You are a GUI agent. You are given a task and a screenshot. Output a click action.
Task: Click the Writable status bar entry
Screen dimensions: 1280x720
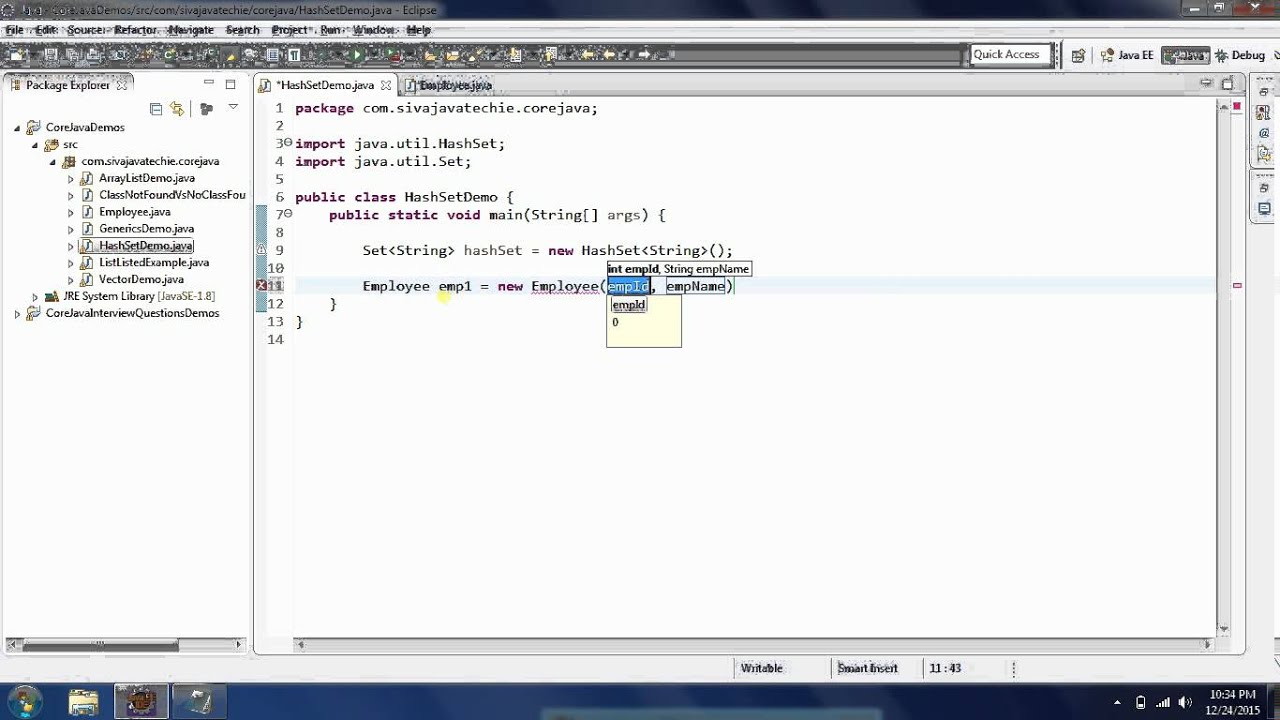(762, 668)
